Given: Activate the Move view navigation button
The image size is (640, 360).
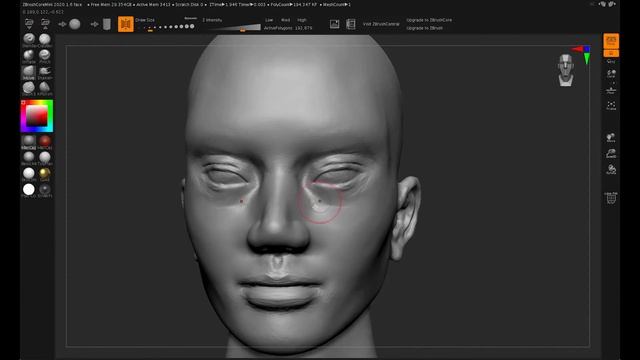Looking at the screenshot, I should click(x=611, y=138).
